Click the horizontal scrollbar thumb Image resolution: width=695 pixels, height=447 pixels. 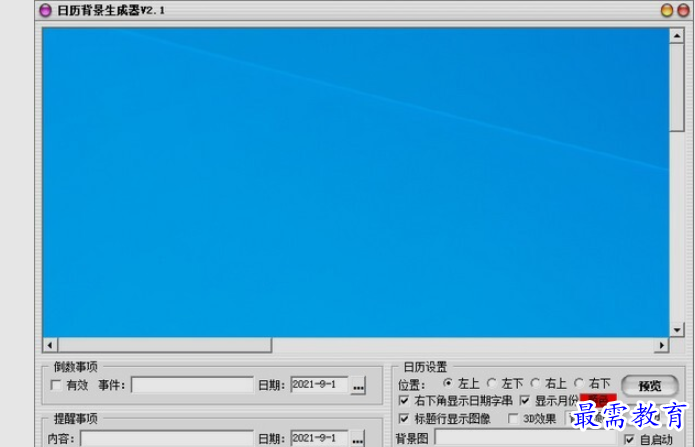pyautogui.click(x=164, y=345)
